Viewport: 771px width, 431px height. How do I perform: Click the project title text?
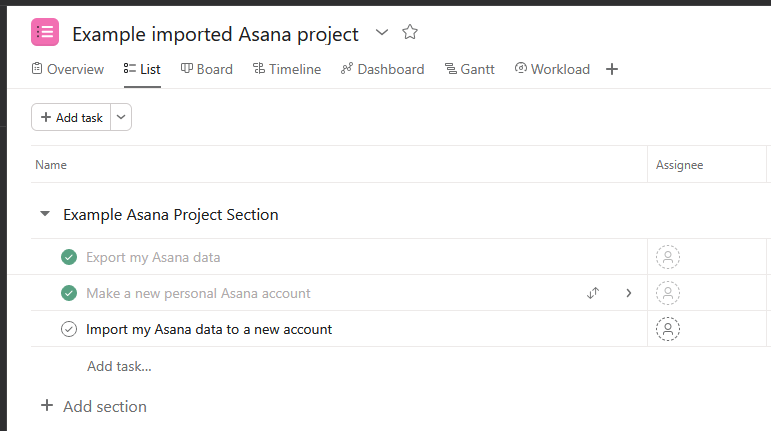(x=215, y=34)
